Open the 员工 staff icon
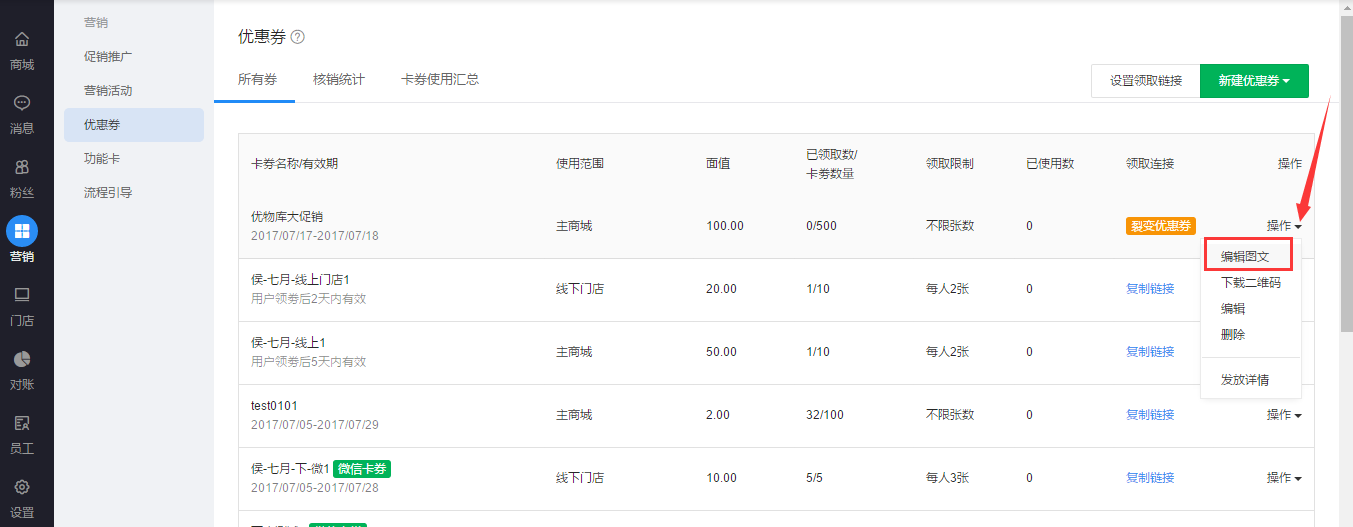This screenshot has width=1353, height=527. point(21,423)
